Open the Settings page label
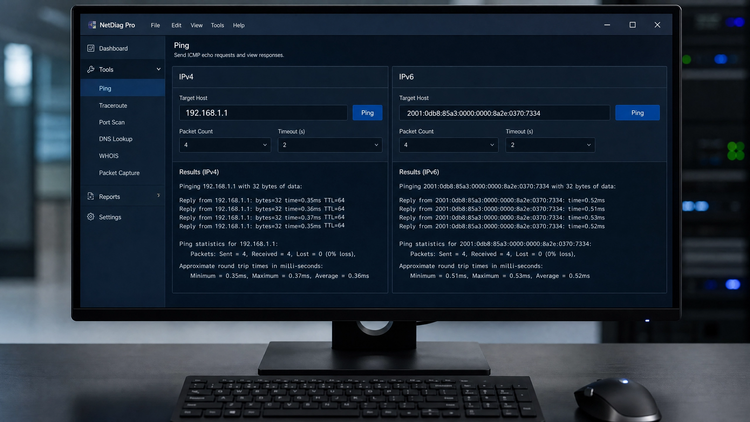Screen dimensions: 750x422 [x=110, y=217]
